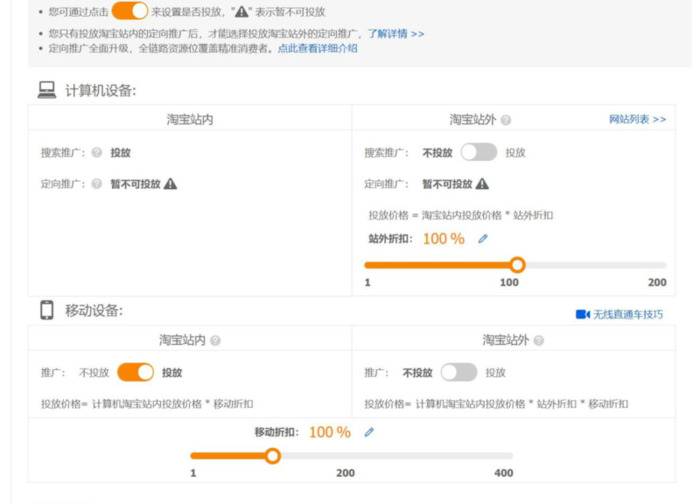This screenshot has width=700, height=504.
Task: Click computer 淘宝站外 column header
Action: coord(472,119)
